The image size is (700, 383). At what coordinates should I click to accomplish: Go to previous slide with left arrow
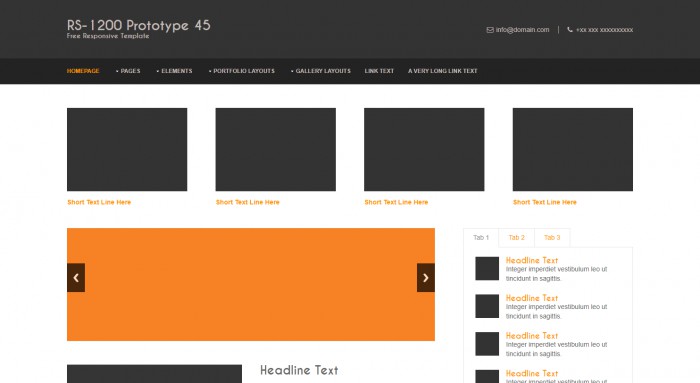(76, 278)
